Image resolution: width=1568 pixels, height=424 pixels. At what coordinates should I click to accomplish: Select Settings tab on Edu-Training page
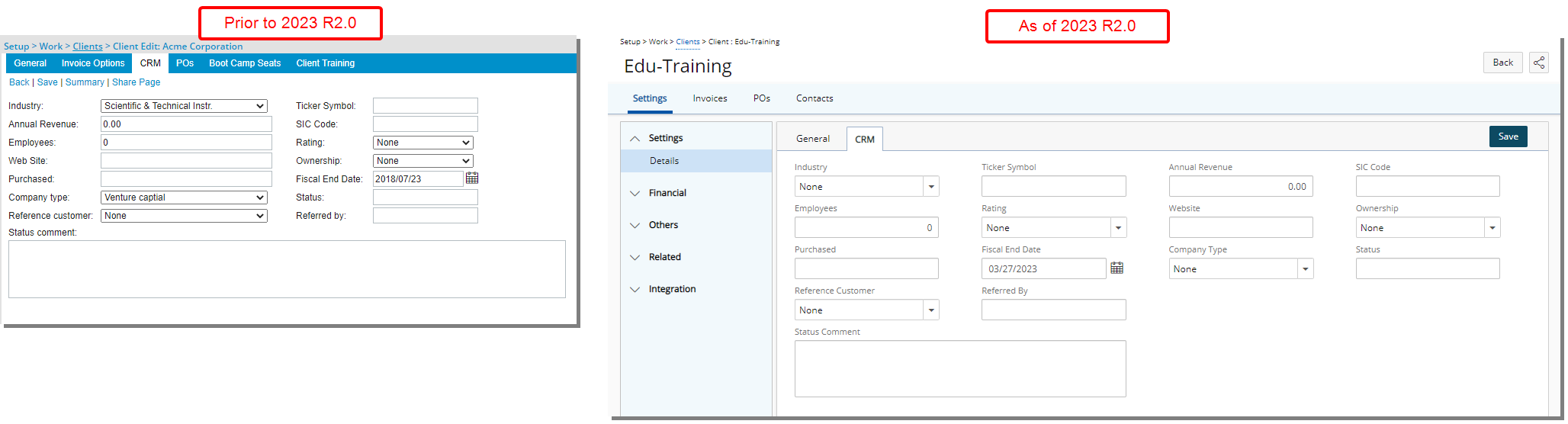click(x=650, y=98)
